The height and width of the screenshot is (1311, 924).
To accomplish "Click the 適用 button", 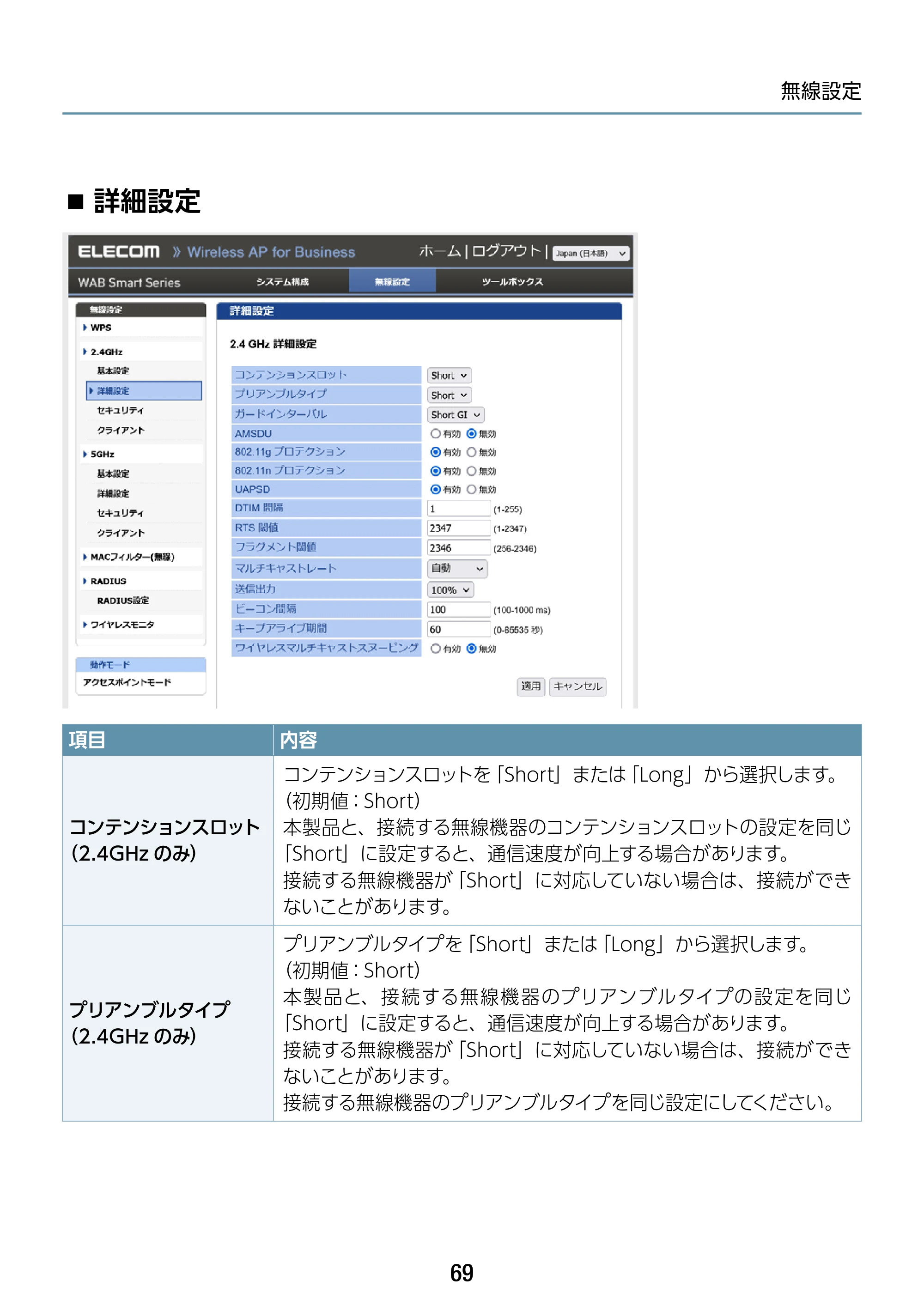I will coord(531,686).
